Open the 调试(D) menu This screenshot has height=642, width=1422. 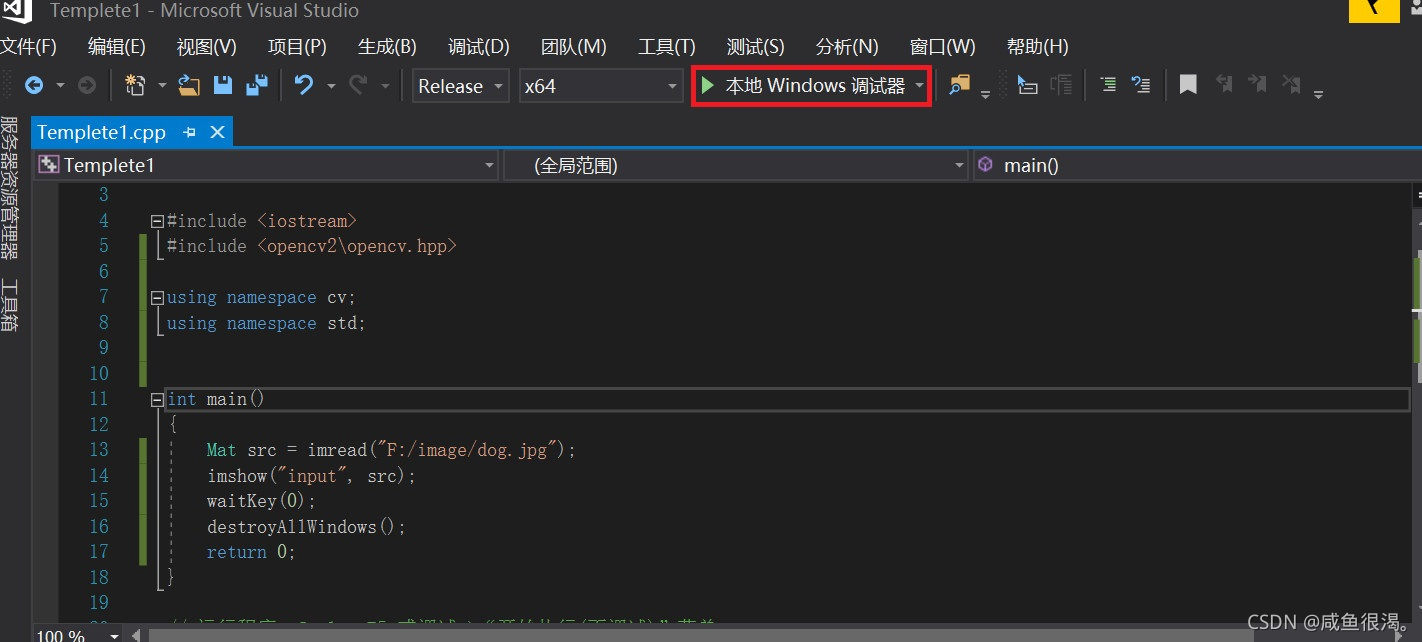pyautogui.click(x=479, y=47)
